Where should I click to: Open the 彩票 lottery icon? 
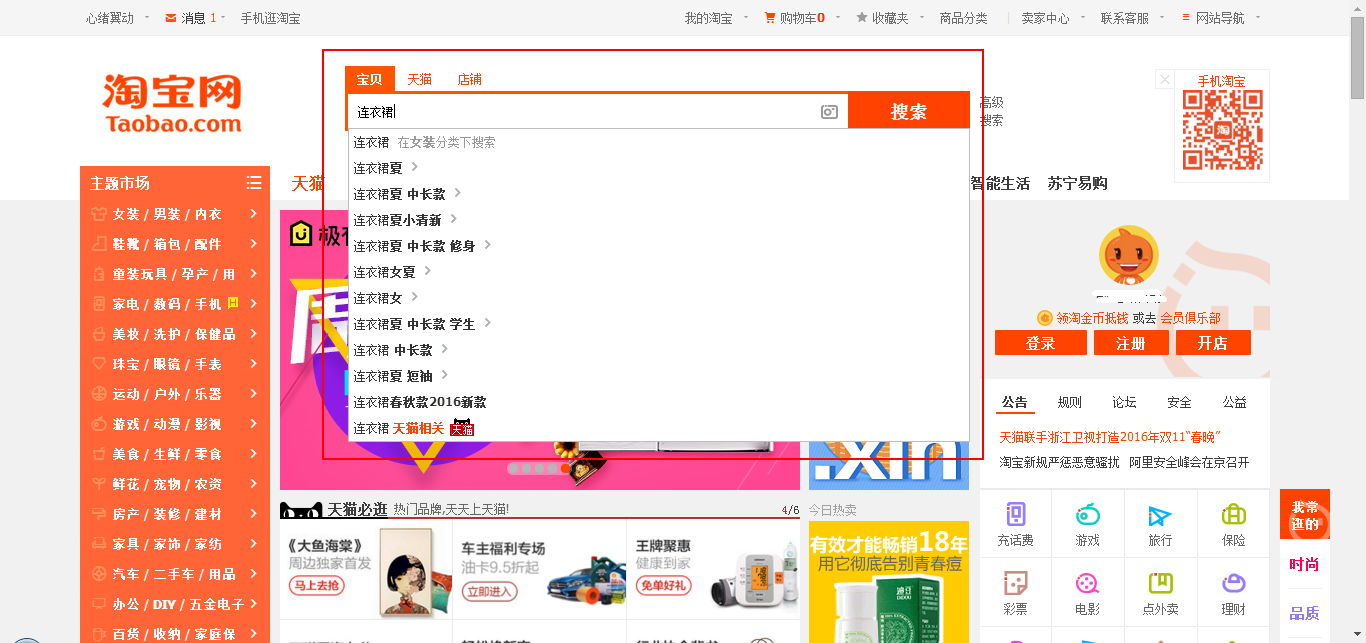coord(1016,583)
